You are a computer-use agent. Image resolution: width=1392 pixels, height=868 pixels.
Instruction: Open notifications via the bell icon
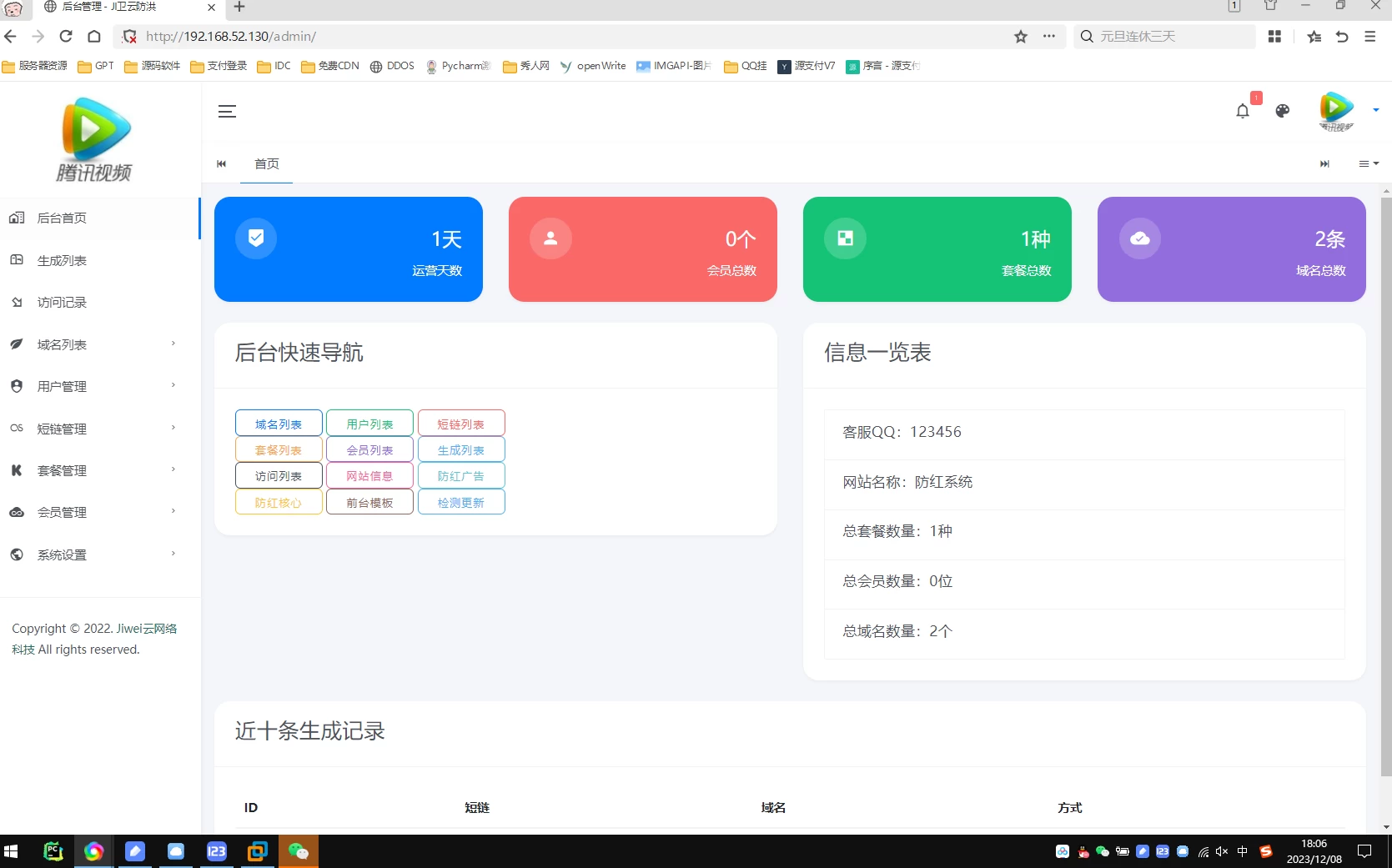click(x=1242, y=111)
